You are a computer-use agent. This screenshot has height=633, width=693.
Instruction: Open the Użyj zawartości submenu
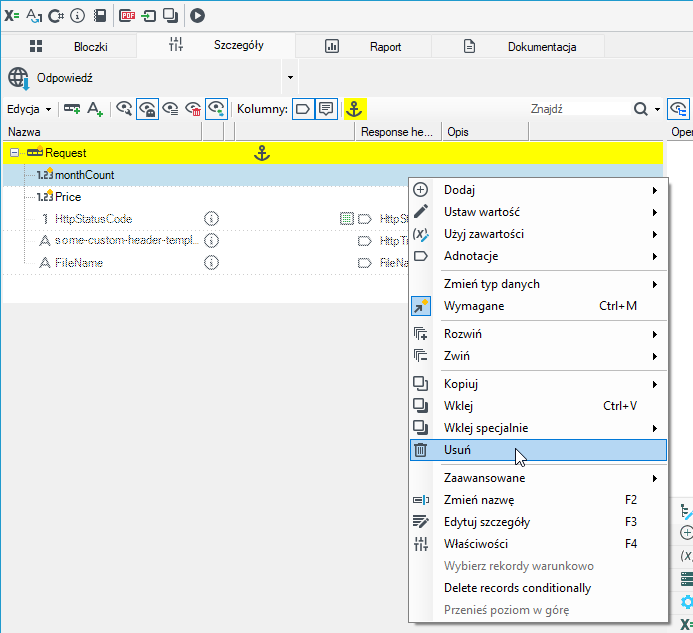(538, 234)
